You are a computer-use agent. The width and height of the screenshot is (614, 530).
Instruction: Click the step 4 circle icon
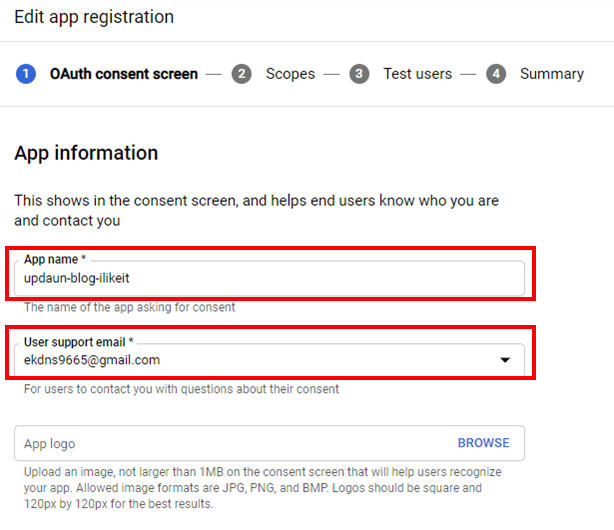(x=496, y=74)
